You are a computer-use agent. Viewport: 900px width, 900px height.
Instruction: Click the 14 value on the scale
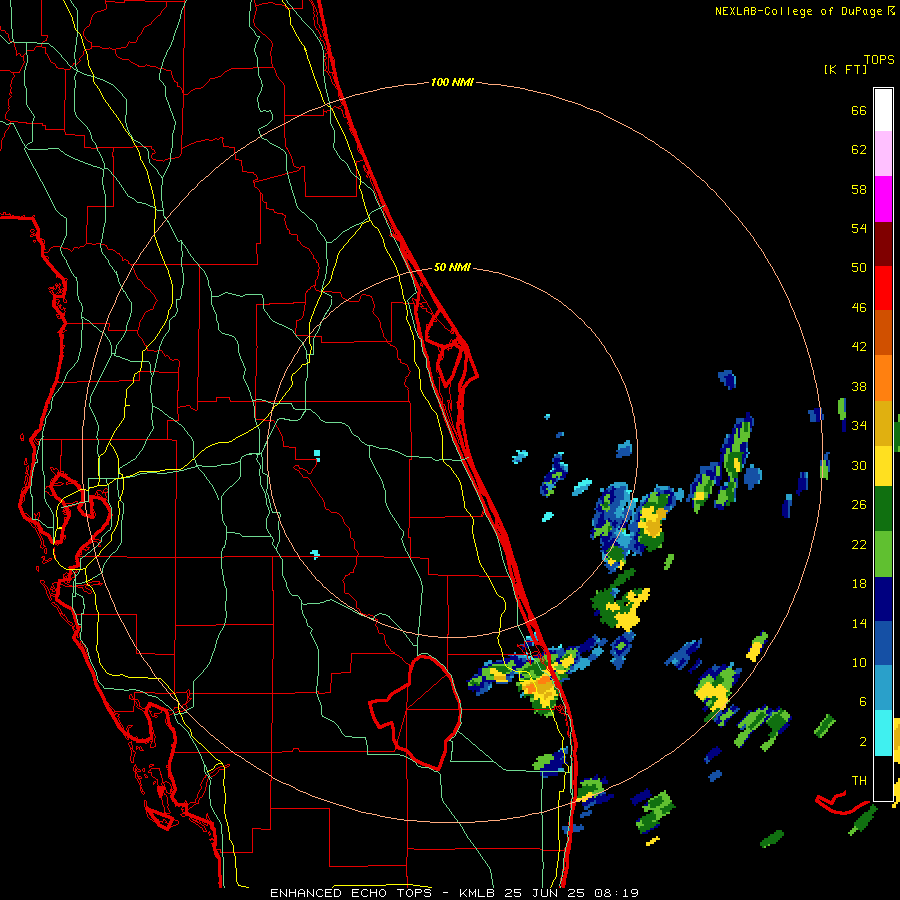tap(859, 623)
